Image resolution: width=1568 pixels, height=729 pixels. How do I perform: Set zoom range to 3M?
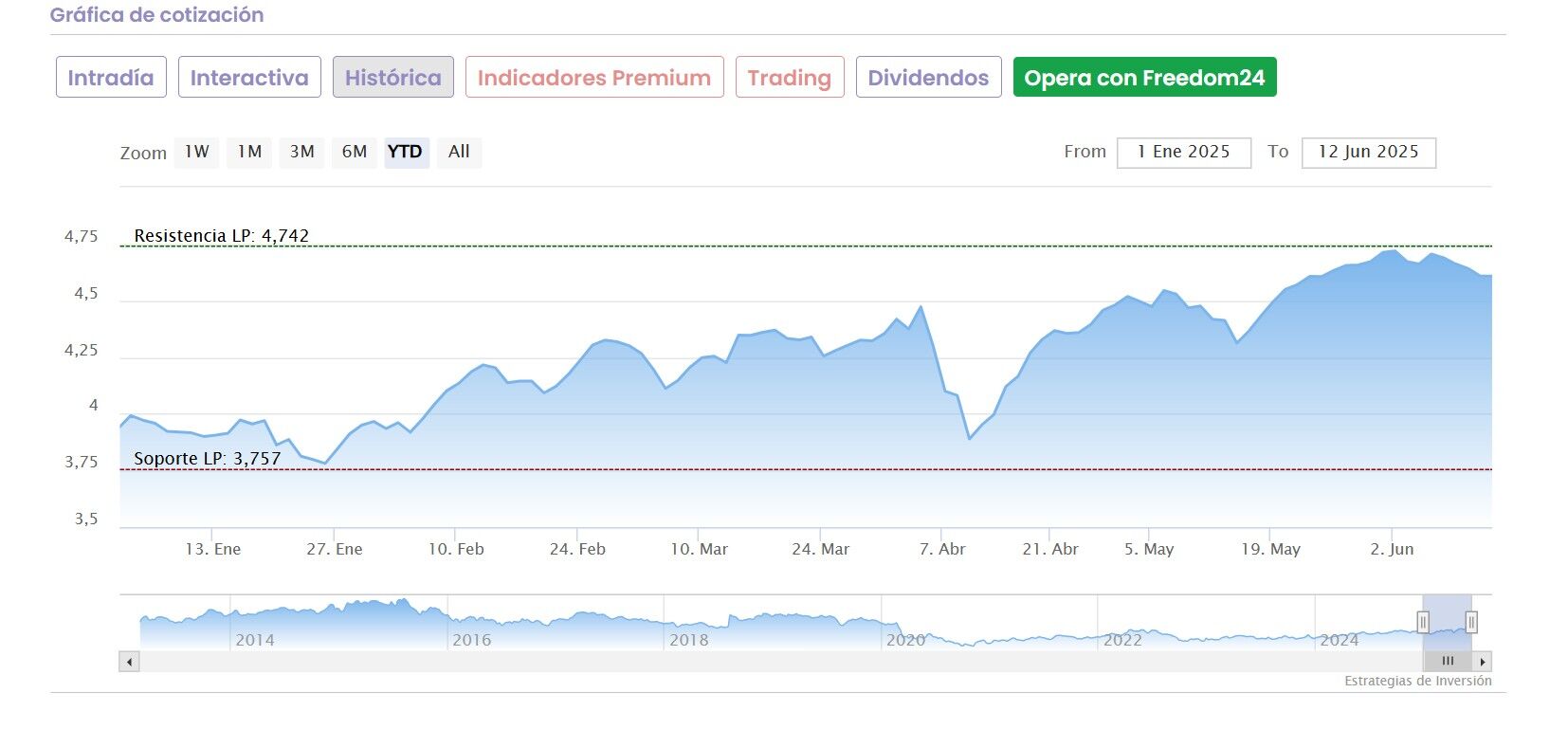301,152
